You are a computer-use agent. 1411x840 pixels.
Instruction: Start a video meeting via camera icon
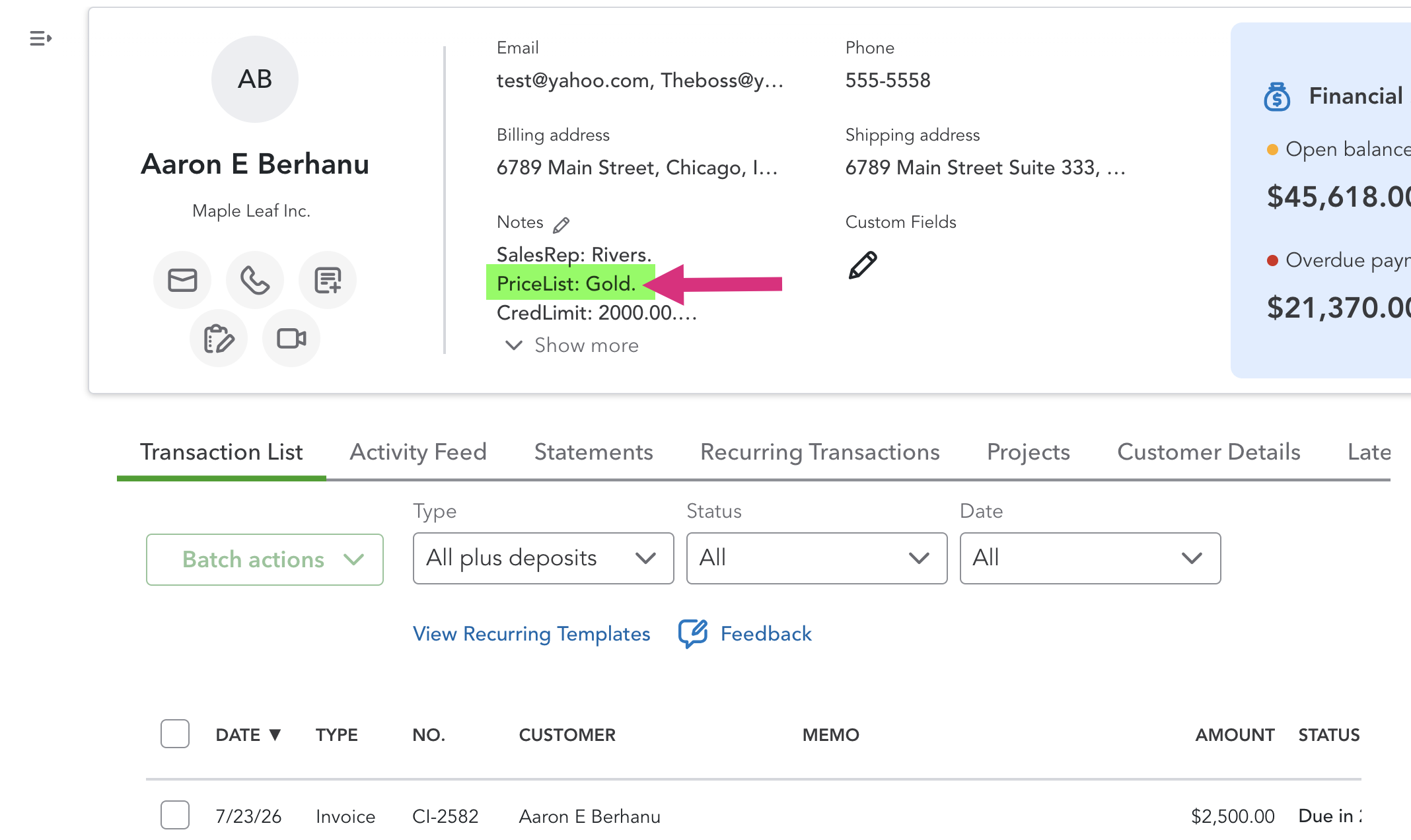point(291,339)
